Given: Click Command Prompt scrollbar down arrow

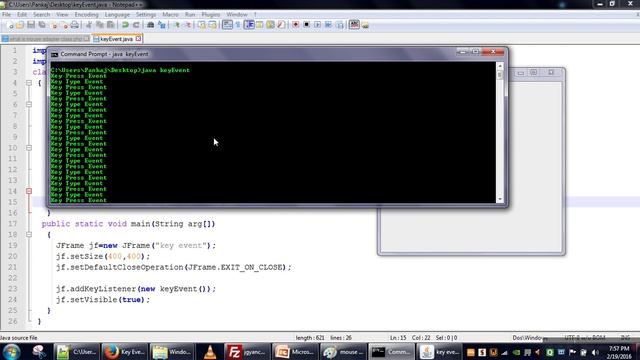Looking at the screenshot, I should (x=500, y=199).
